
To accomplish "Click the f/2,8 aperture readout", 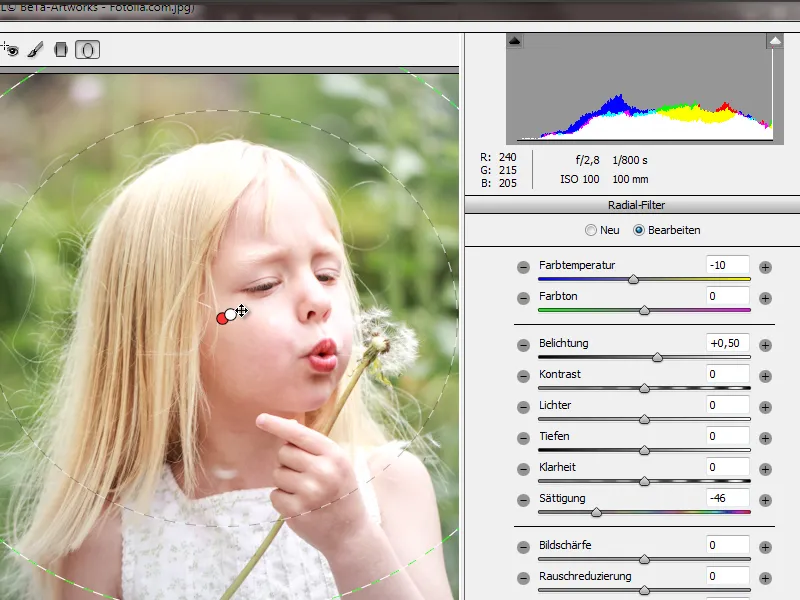I will [587, 160].
